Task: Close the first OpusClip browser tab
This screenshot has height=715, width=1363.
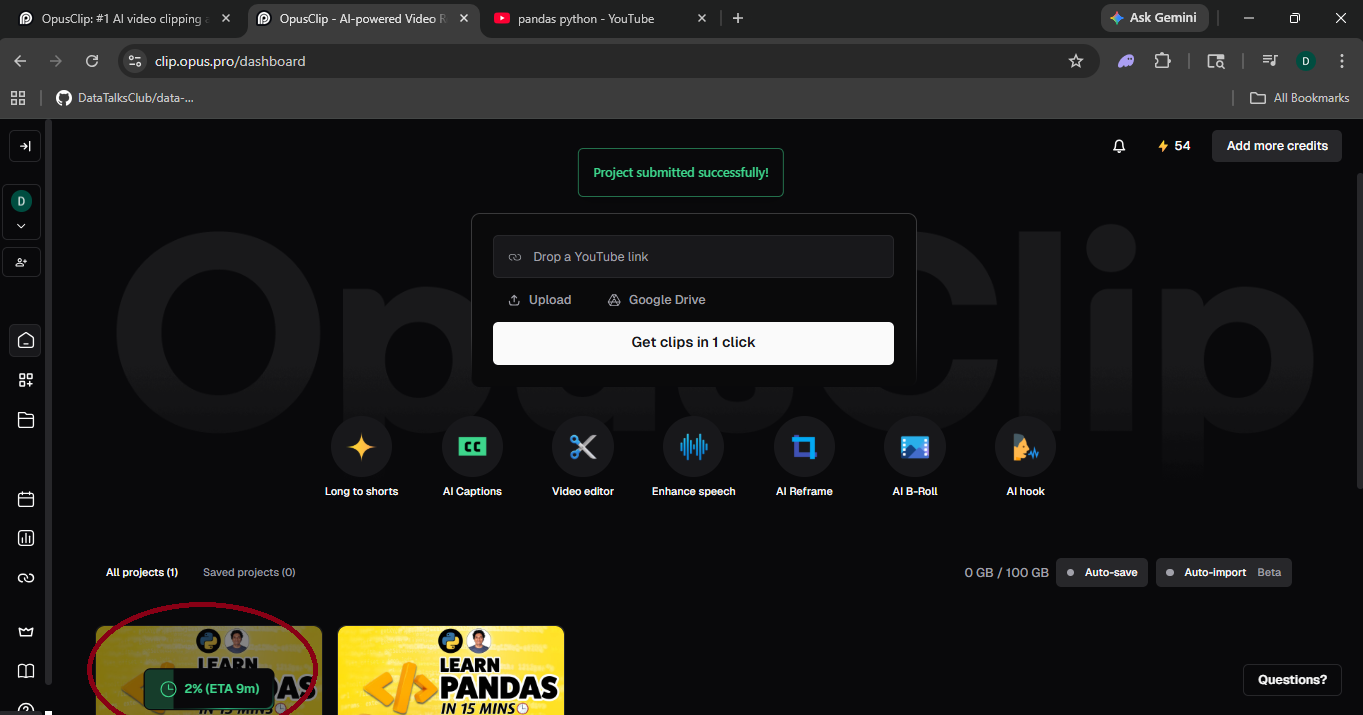Action: point(226,18)
